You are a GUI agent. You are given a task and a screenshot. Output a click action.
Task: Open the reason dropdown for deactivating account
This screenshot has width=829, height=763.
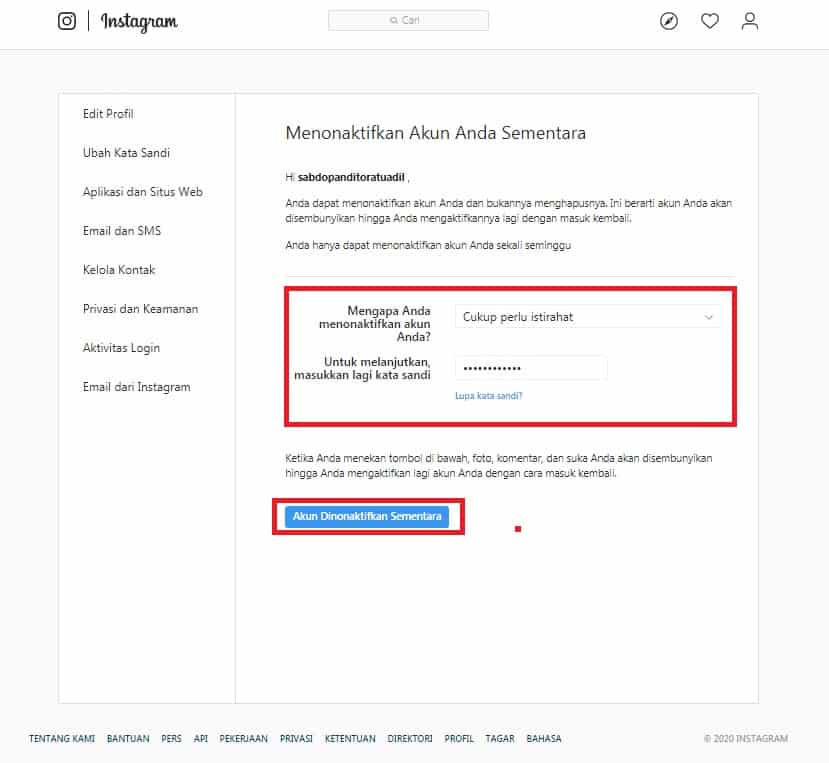pos(587,316)
